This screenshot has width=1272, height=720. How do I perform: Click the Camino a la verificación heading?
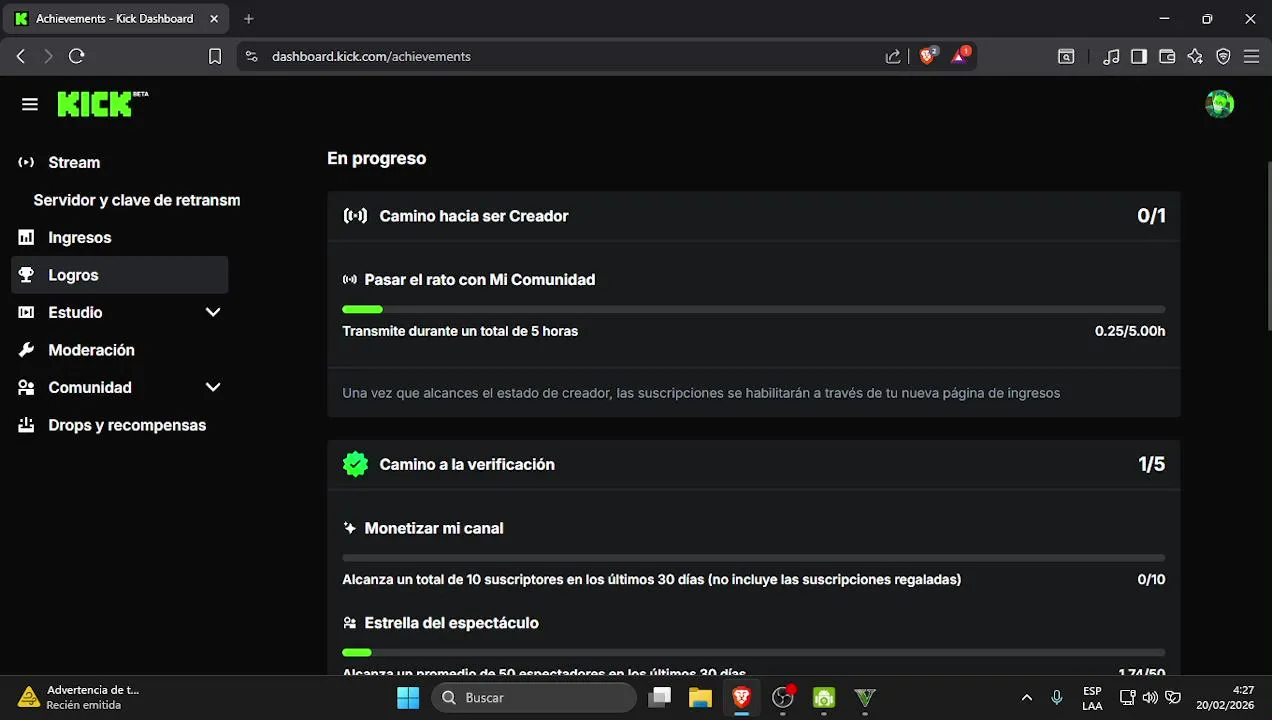click(x=467, y=464)
